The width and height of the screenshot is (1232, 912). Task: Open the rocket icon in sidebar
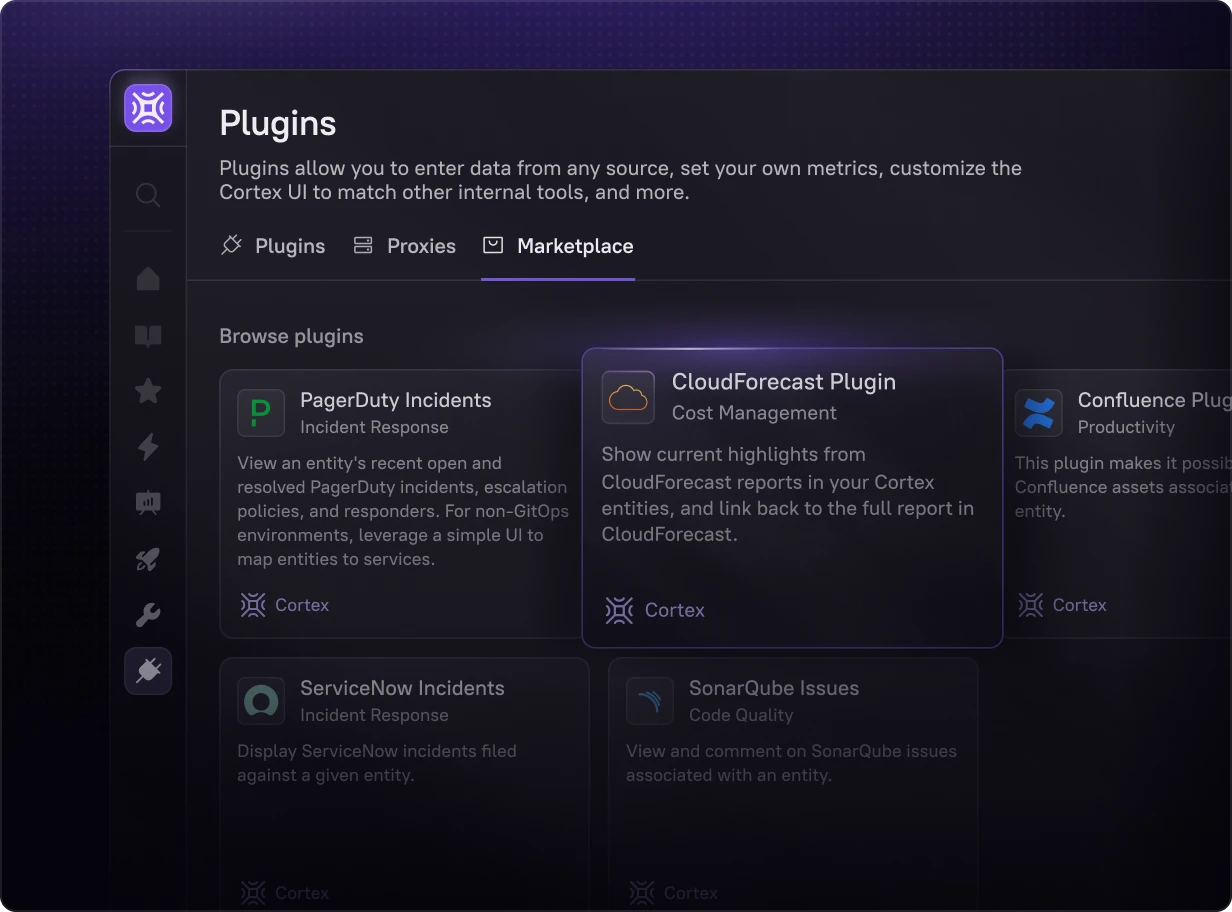point(148,559)
